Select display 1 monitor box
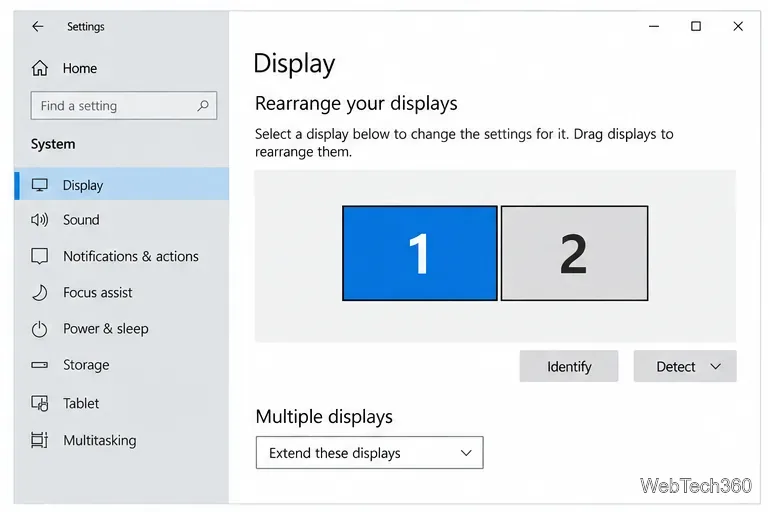Screen dimensions: 768x512 [x=420, y=253]
